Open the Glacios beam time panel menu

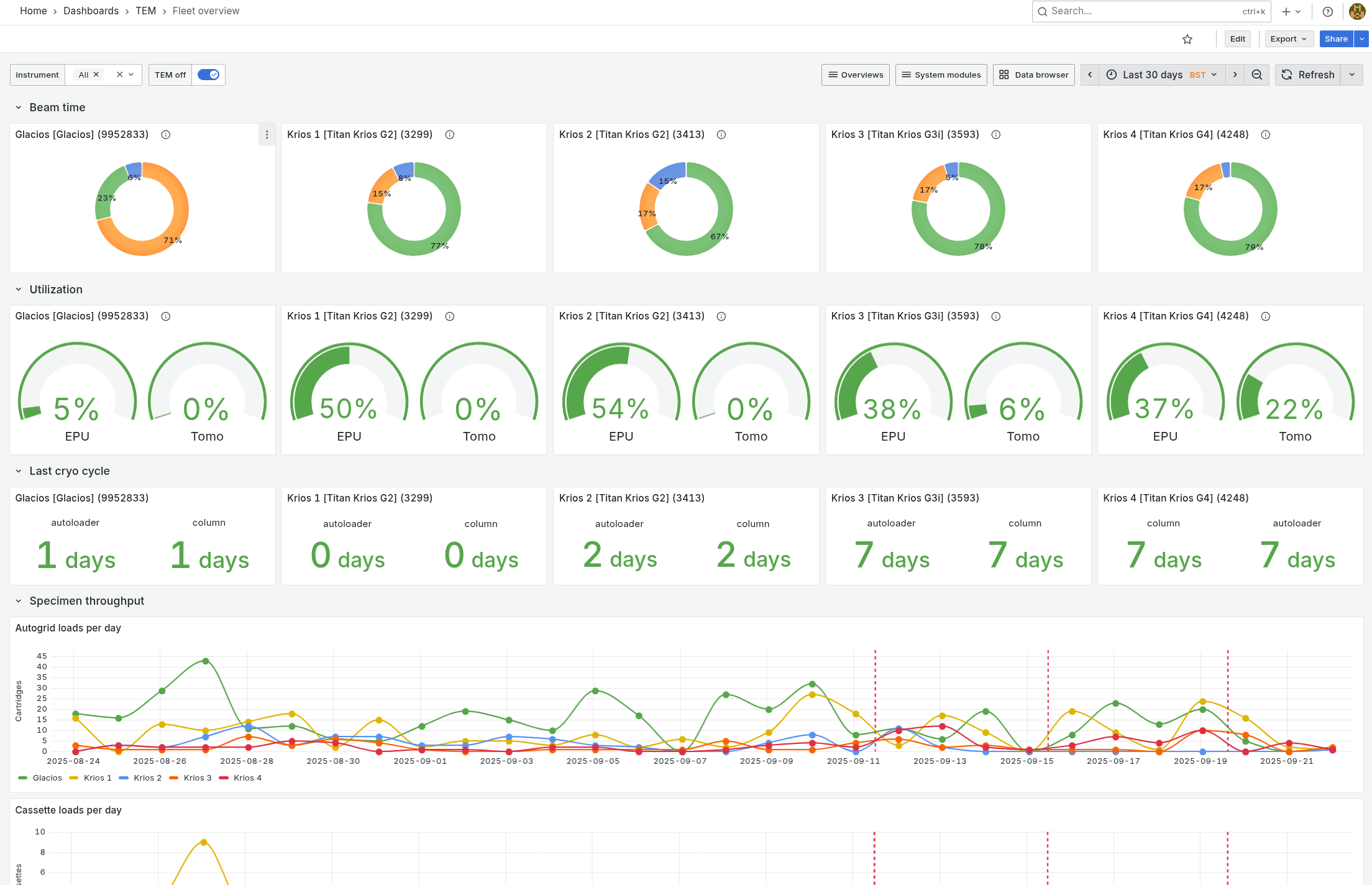(x=267, y=134)
